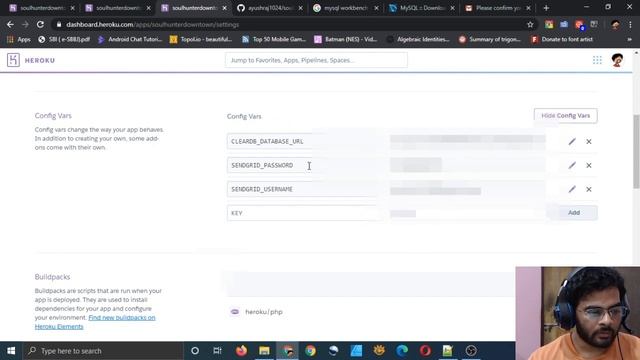Open Find new buildpacks on Heroku Elements link
640x360 pixels.
(x=95, y=322)
